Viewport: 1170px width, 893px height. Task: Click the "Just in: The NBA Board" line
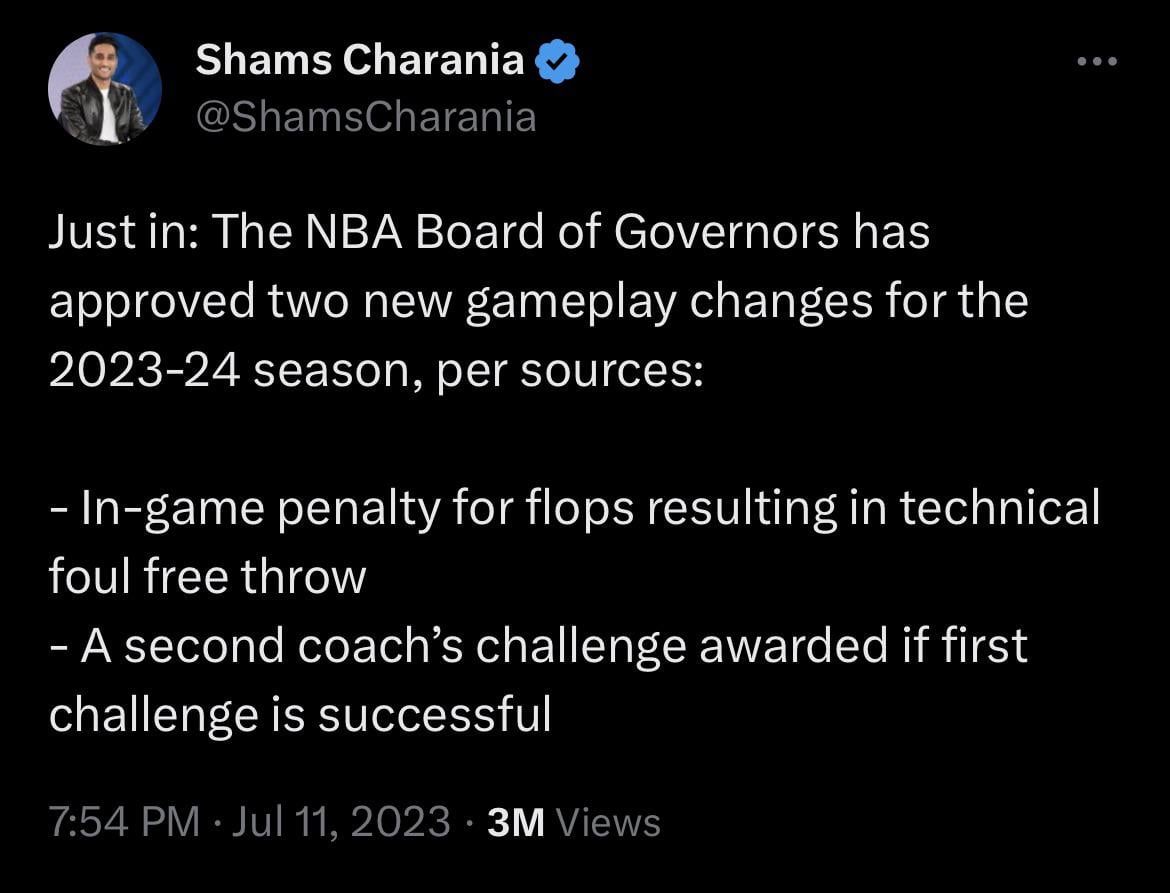coord(490,233)
